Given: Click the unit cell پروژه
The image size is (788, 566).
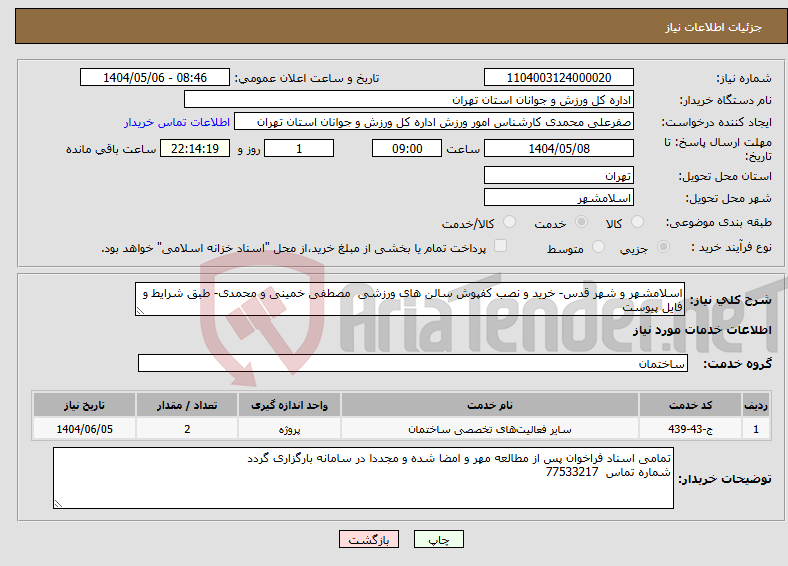Looking at the screenshot, I should coord(289,429).
